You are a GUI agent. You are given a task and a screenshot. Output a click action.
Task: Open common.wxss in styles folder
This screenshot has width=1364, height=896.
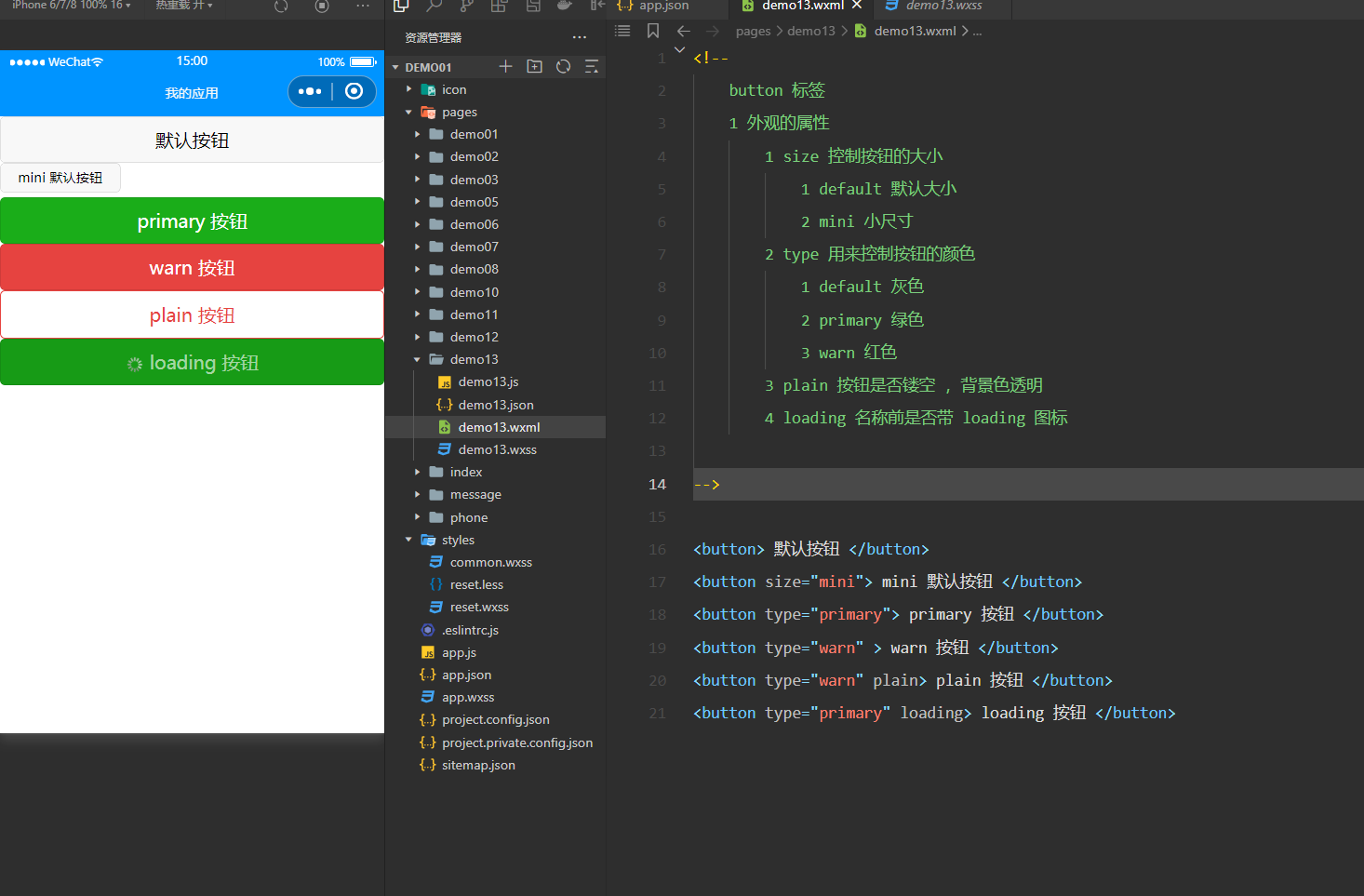(x=490, y=562)
